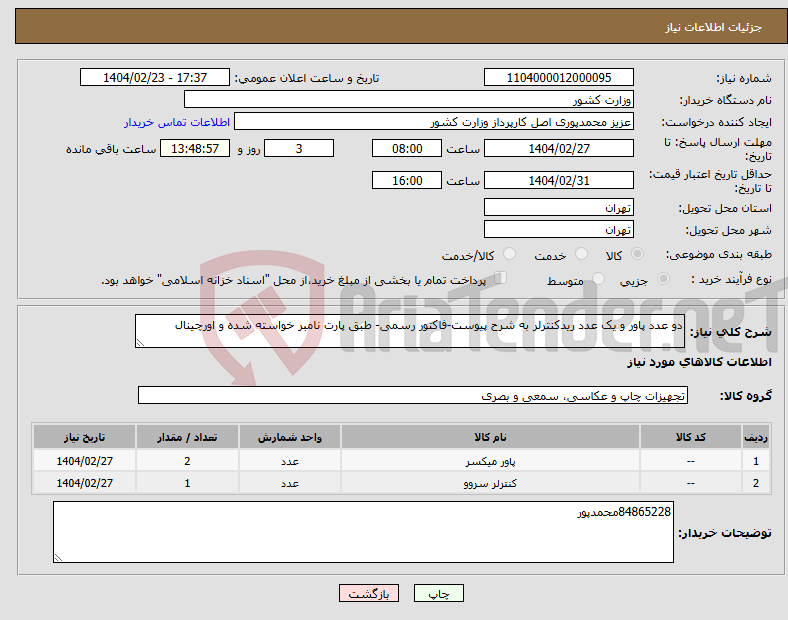Screen dimensions: 788x620
Task: Select the متوسط purchase type radio
Action: point(598,278)
